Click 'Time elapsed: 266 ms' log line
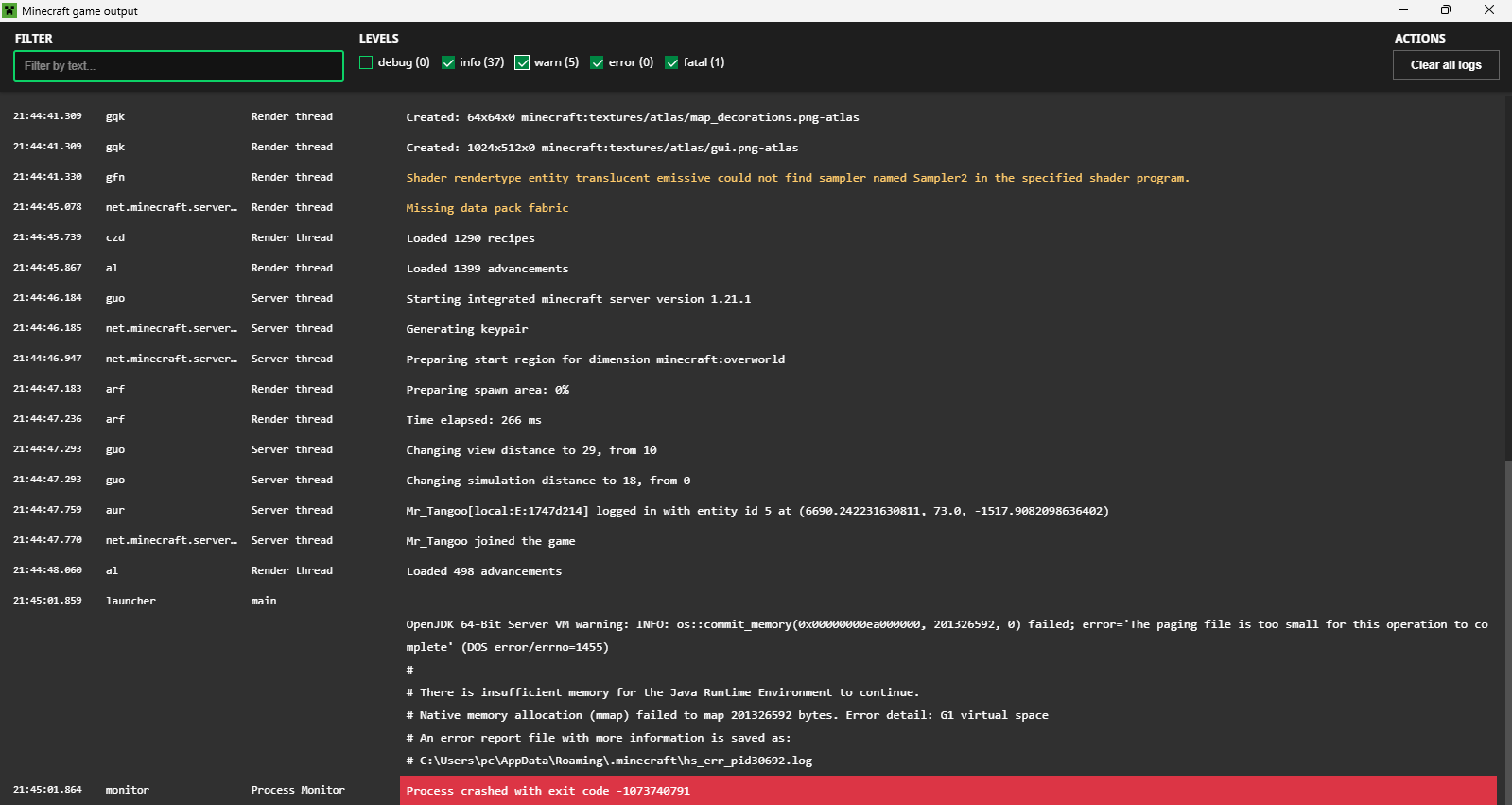The image size is (1512, 805). pos(474,420)
